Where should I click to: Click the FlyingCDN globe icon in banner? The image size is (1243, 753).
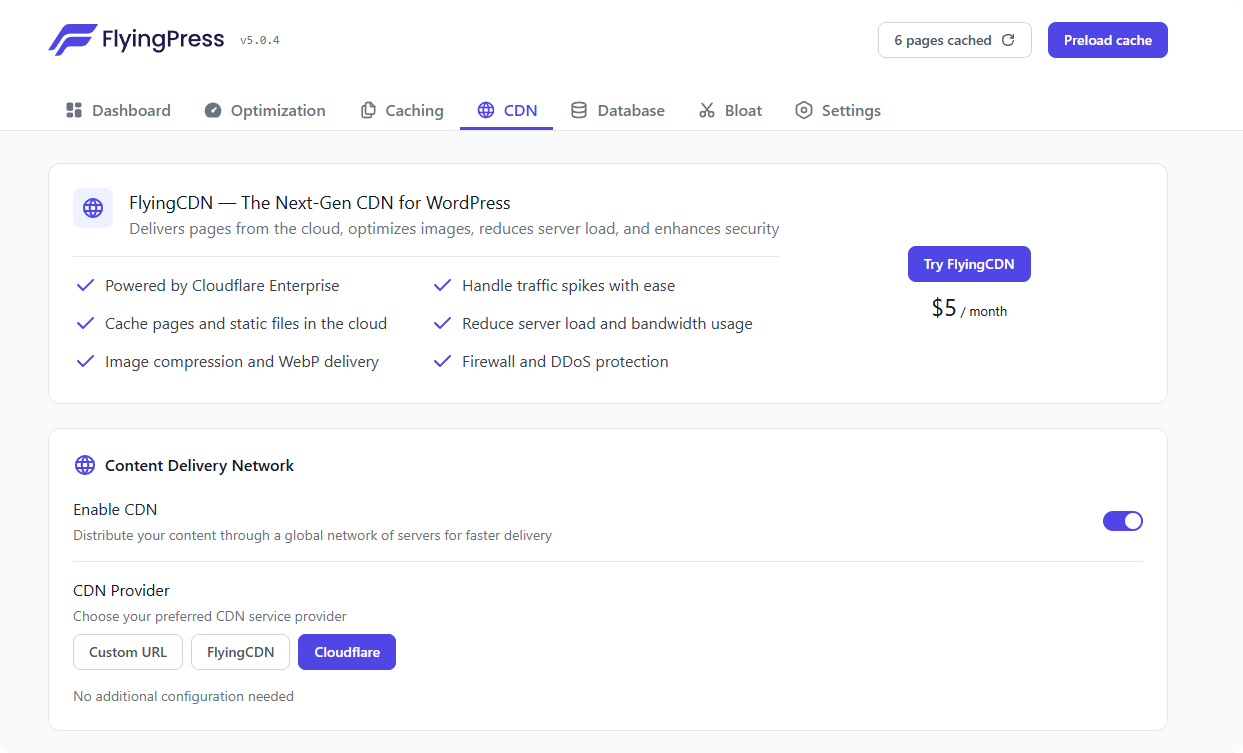(93, 208)
